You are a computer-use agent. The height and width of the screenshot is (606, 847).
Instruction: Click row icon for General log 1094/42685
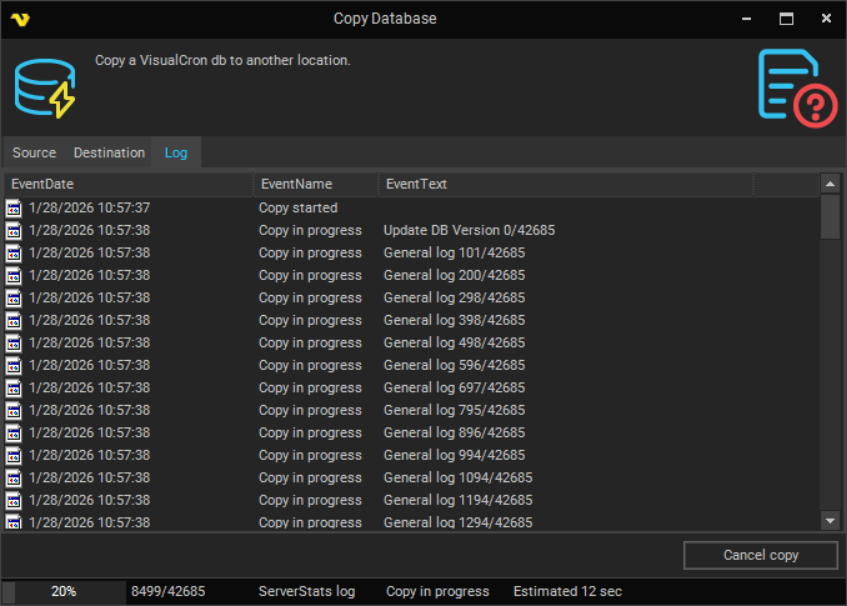tap(14, 478)
